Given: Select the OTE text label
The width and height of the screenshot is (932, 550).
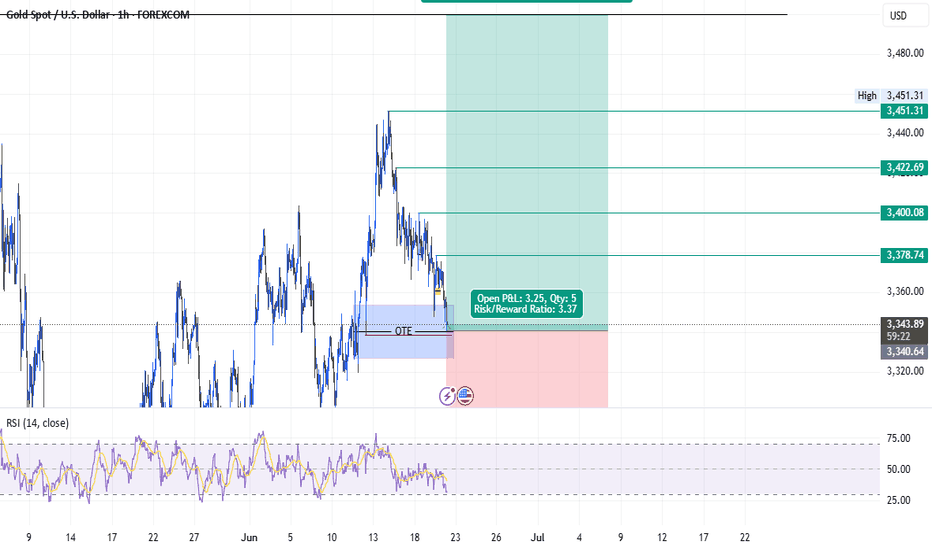Looking at the screenshot, I should click(403, 331).
